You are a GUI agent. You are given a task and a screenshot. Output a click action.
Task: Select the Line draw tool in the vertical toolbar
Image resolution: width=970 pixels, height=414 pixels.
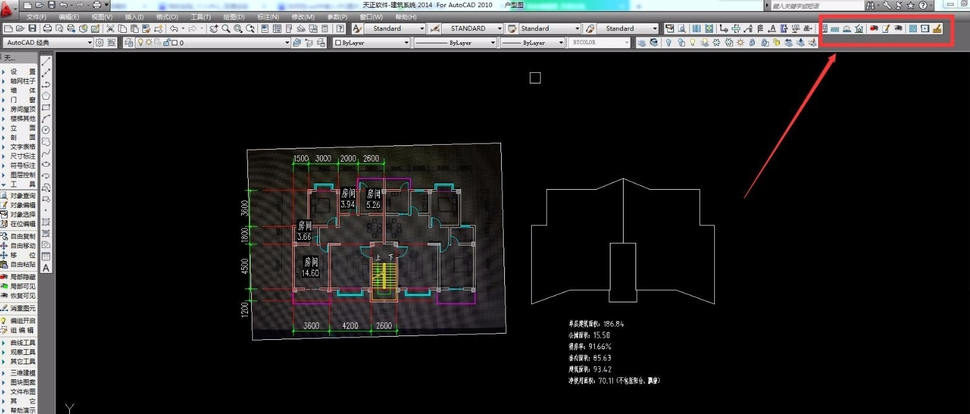point(46,63)
